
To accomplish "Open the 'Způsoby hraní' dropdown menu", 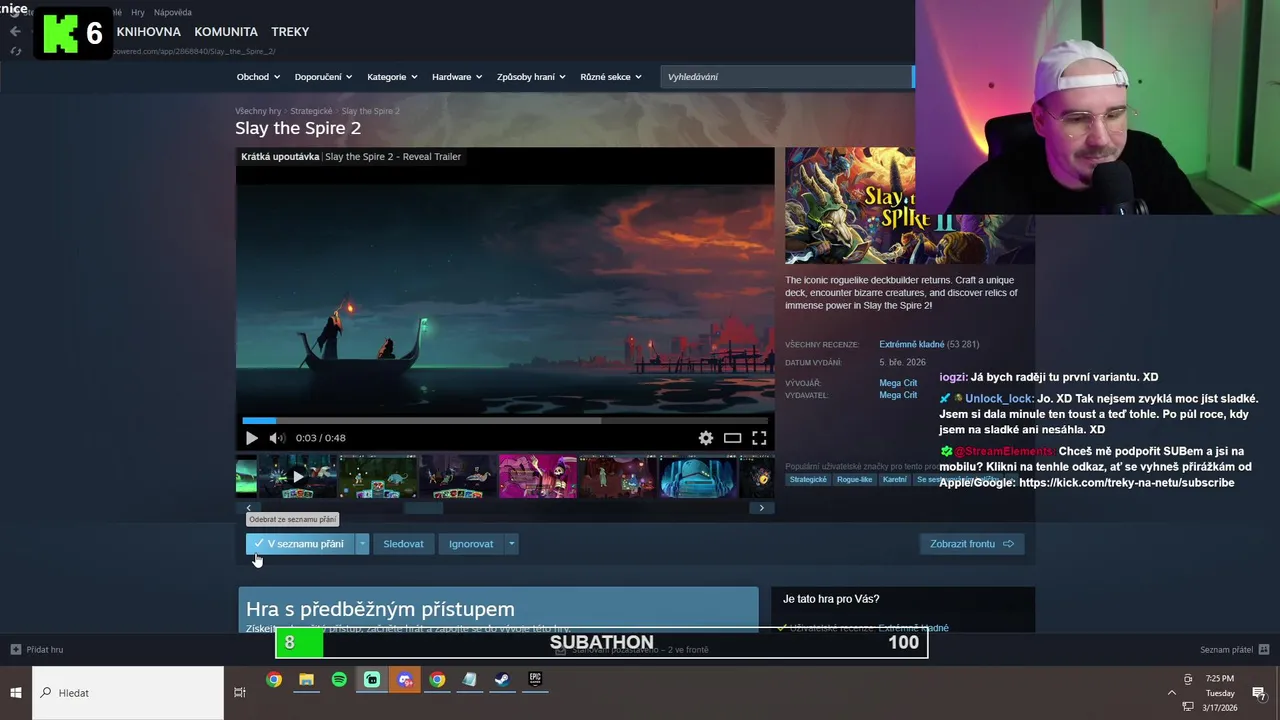I will point(531,77).
